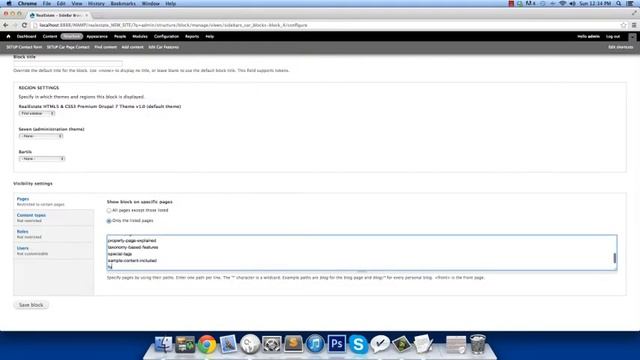
Task: Open the speech bubble checkmark app in dock
Action: tap(380, 344)
